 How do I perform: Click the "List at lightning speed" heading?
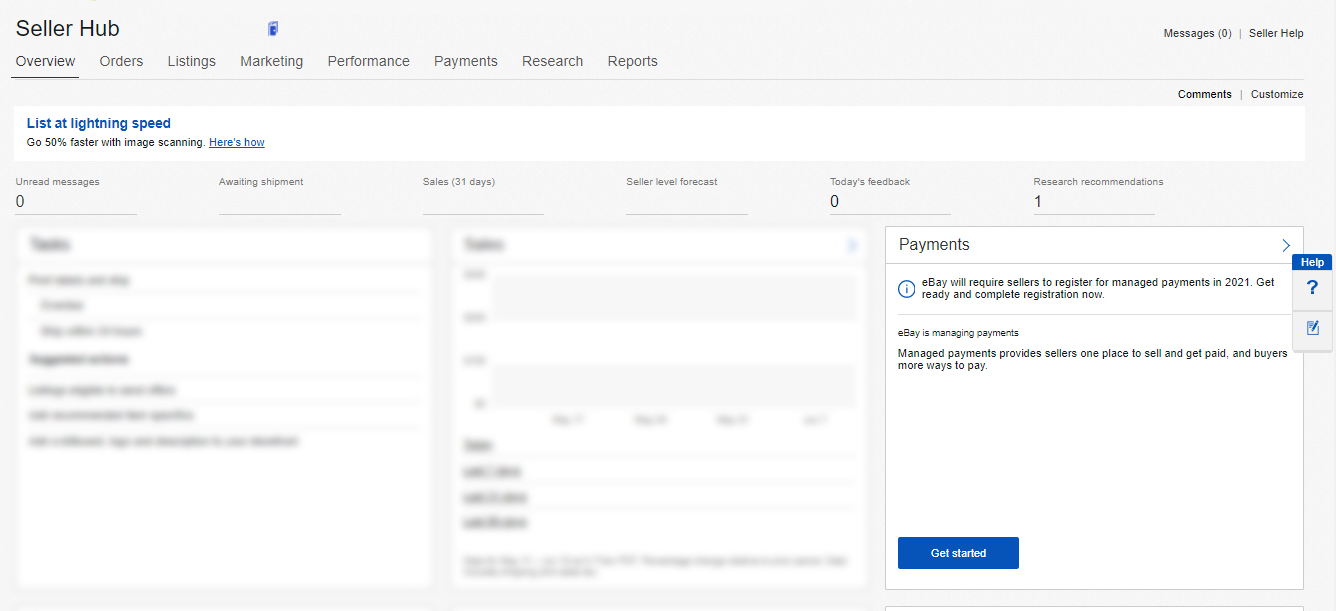click(99, 123)
